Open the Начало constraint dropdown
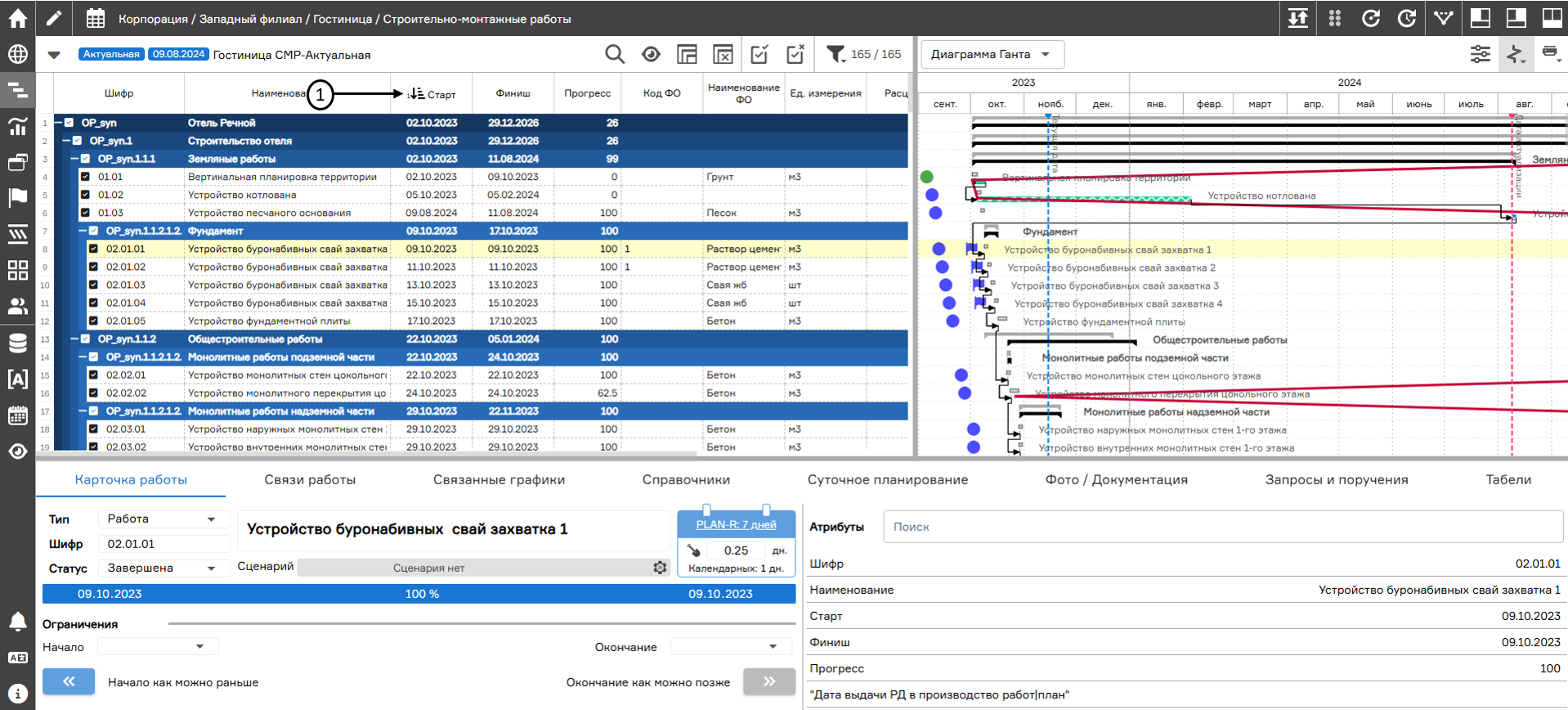This screenshot has height=710, width=1568. click(158, 647)
